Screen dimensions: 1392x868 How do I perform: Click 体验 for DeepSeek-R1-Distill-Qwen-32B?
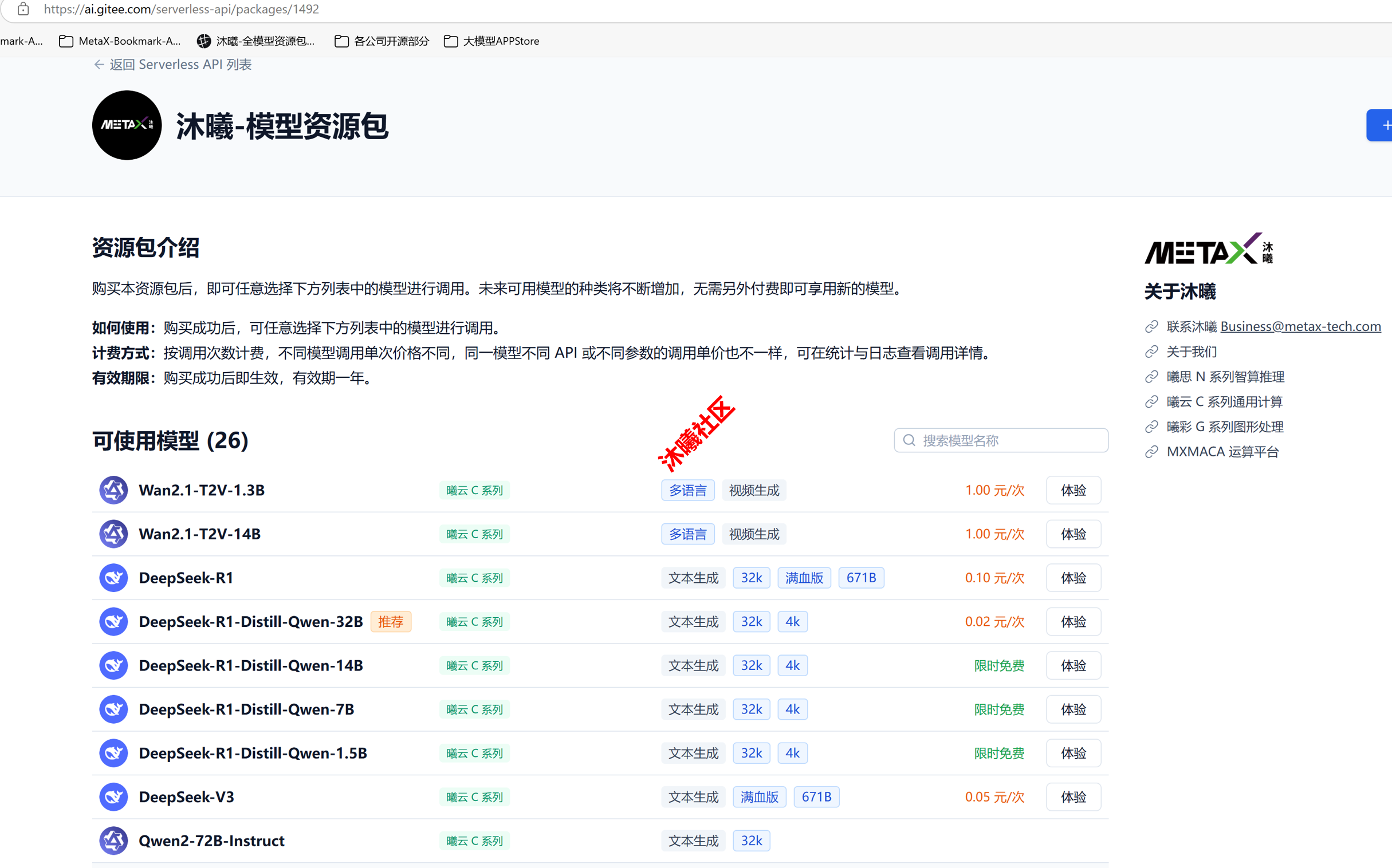[1074, 622]
